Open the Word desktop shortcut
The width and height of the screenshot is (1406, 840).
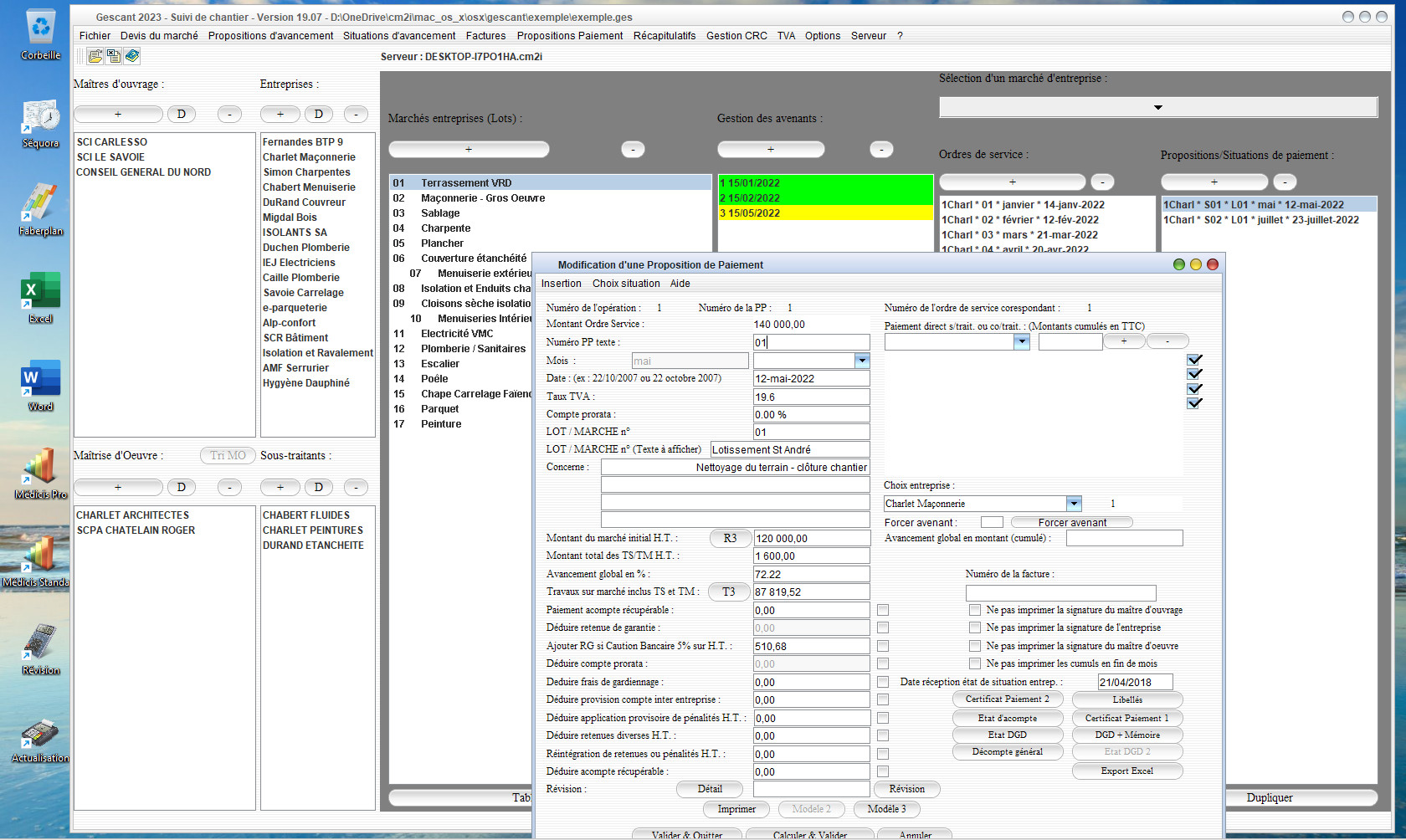40,387
